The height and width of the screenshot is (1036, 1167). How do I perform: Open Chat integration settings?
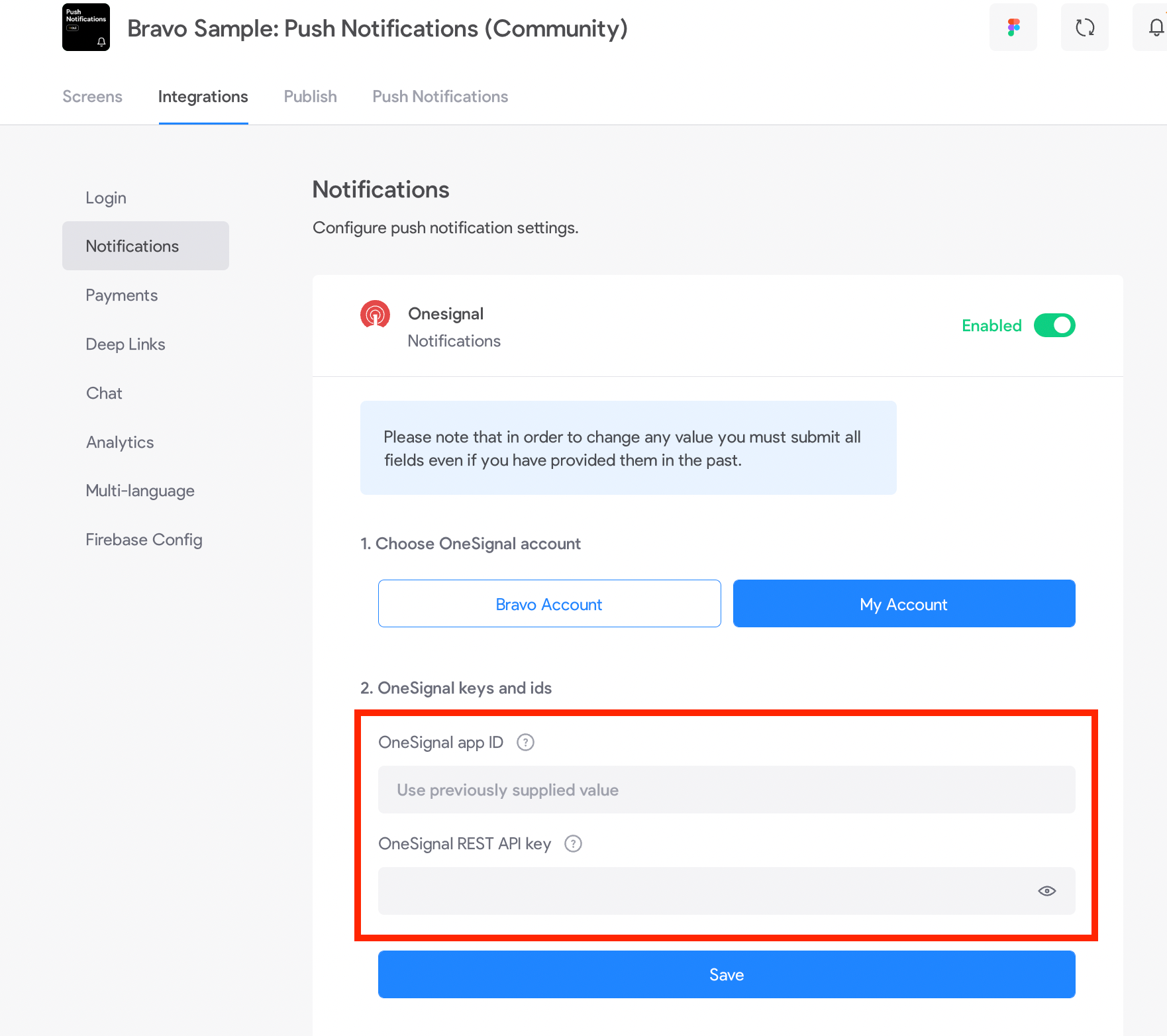click(x=146, y=393)
